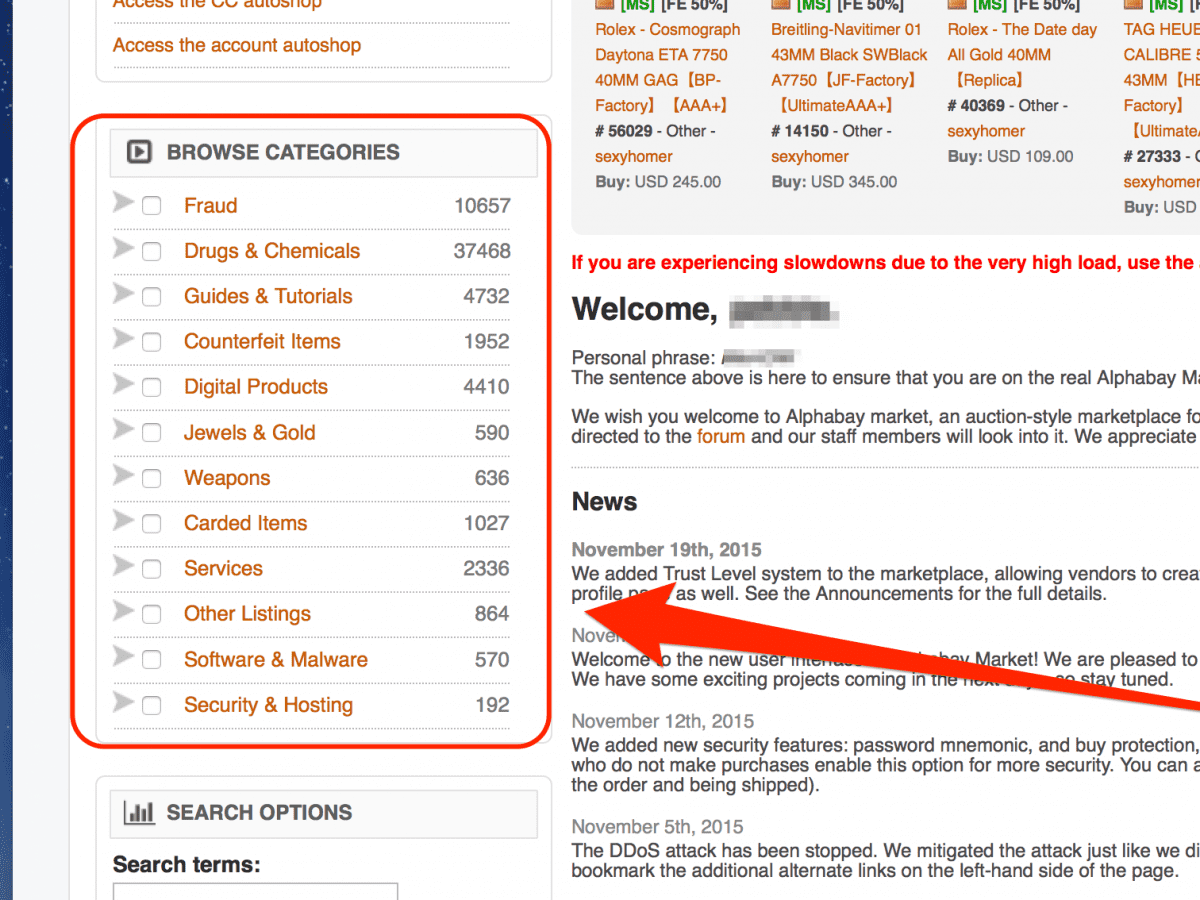The width and height of the screenshot is (1200, 900).
Task: Click the Browse Categories header play icon
Action: tap(138, 152)
